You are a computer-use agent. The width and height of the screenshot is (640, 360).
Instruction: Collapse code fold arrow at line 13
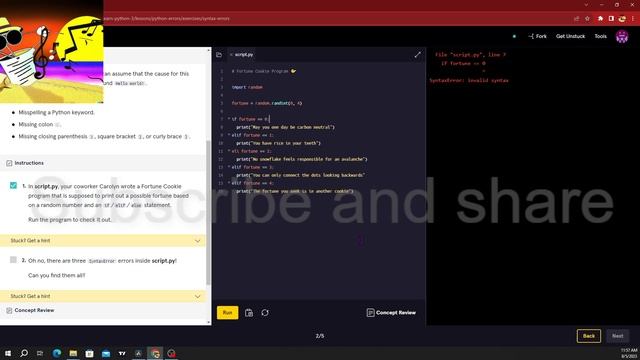229,167
